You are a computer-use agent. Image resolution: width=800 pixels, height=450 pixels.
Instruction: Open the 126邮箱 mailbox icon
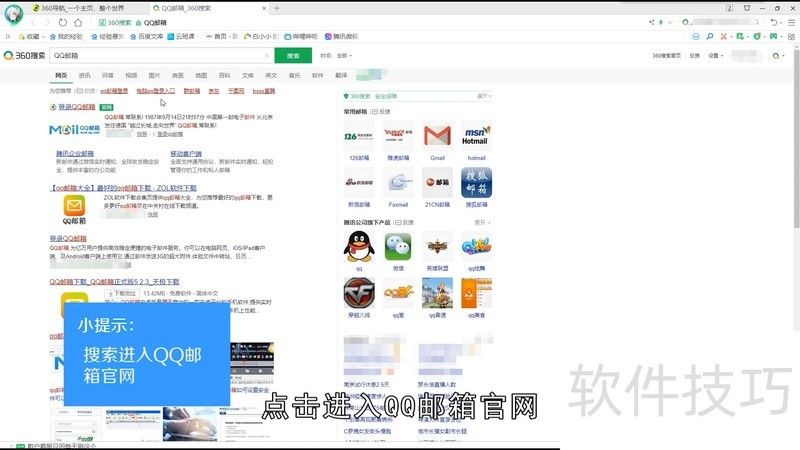359,136
